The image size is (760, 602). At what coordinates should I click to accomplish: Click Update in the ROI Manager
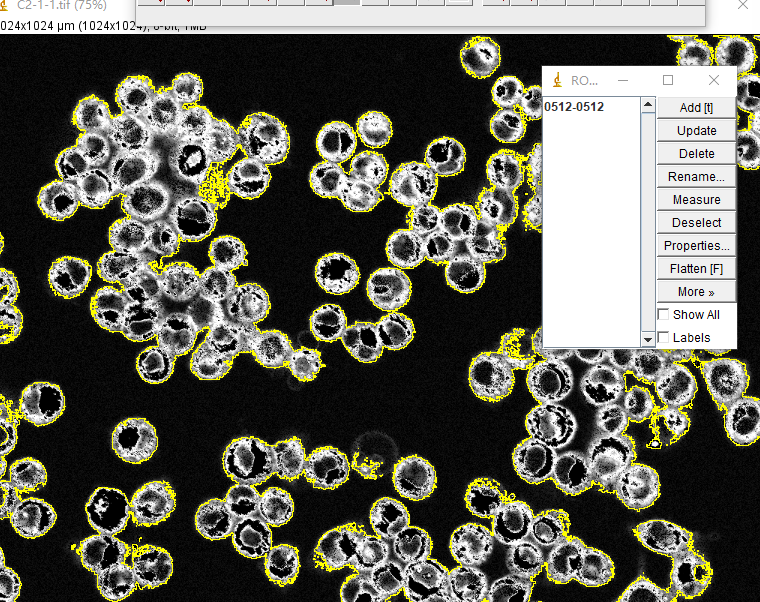click(x=696, y=131)
